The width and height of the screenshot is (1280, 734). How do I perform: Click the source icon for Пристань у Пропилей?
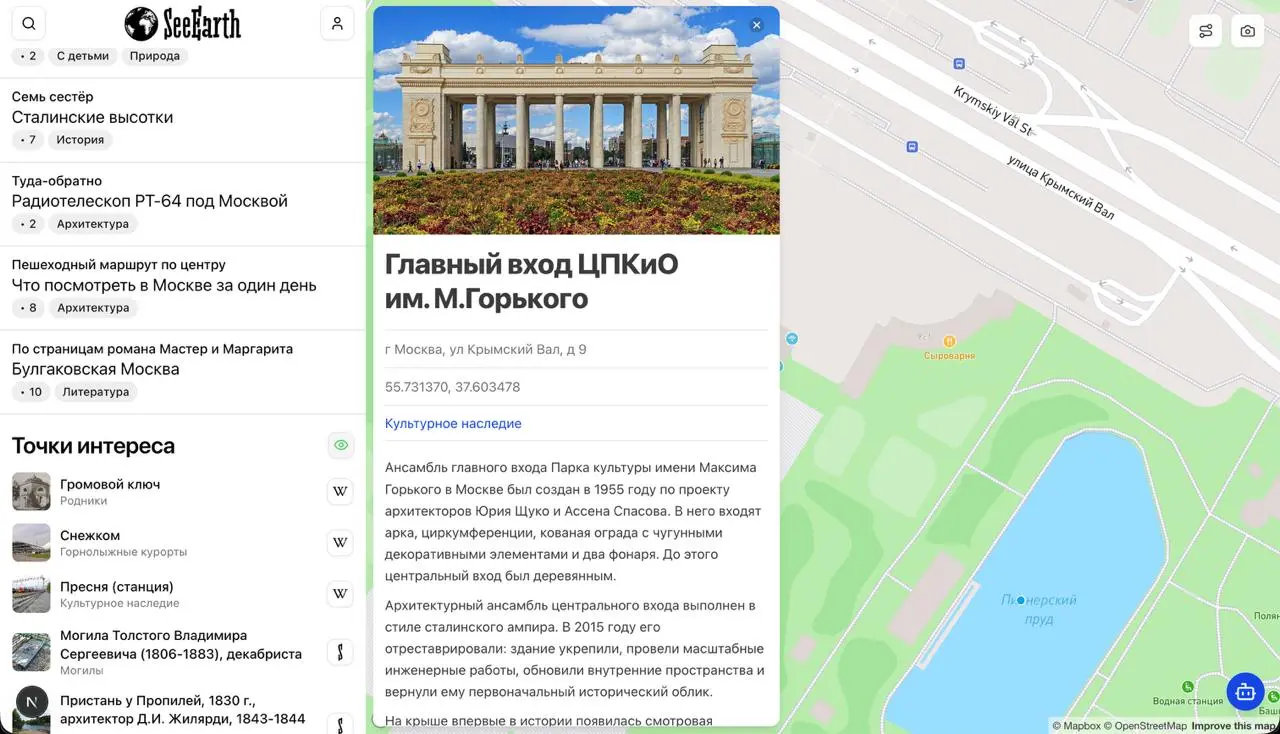pyautogui.click(x=340, y=723)
